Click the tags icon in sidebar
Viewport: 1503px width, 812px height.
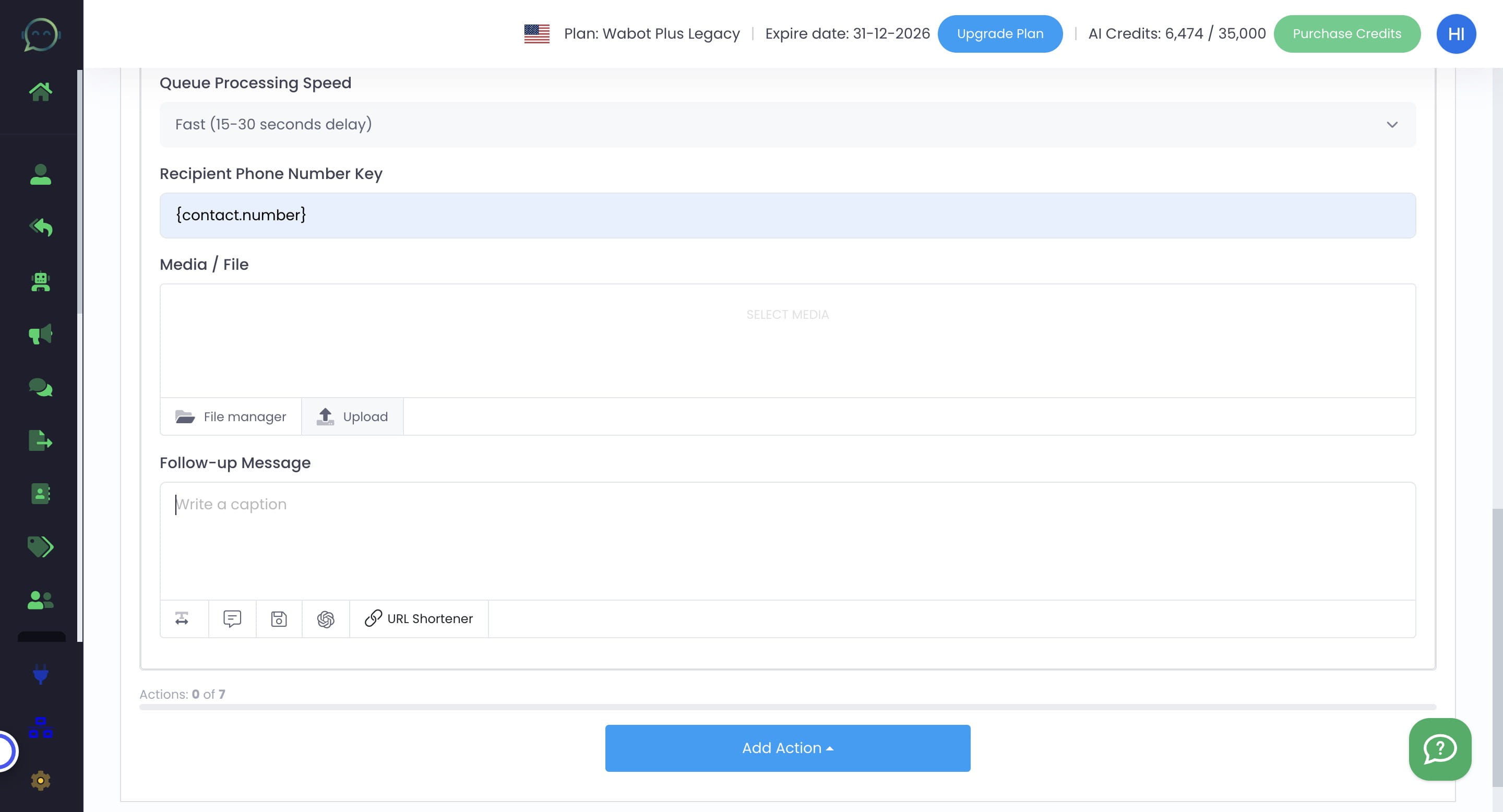(x=40, y=546)
